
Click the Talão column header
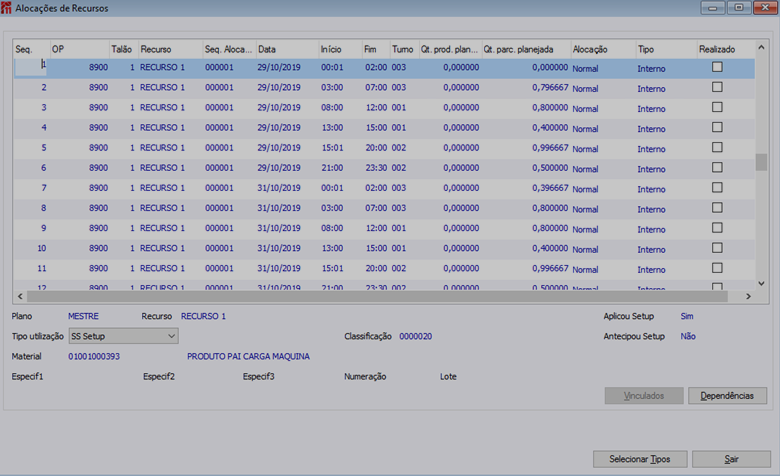[x=123, y=49]
